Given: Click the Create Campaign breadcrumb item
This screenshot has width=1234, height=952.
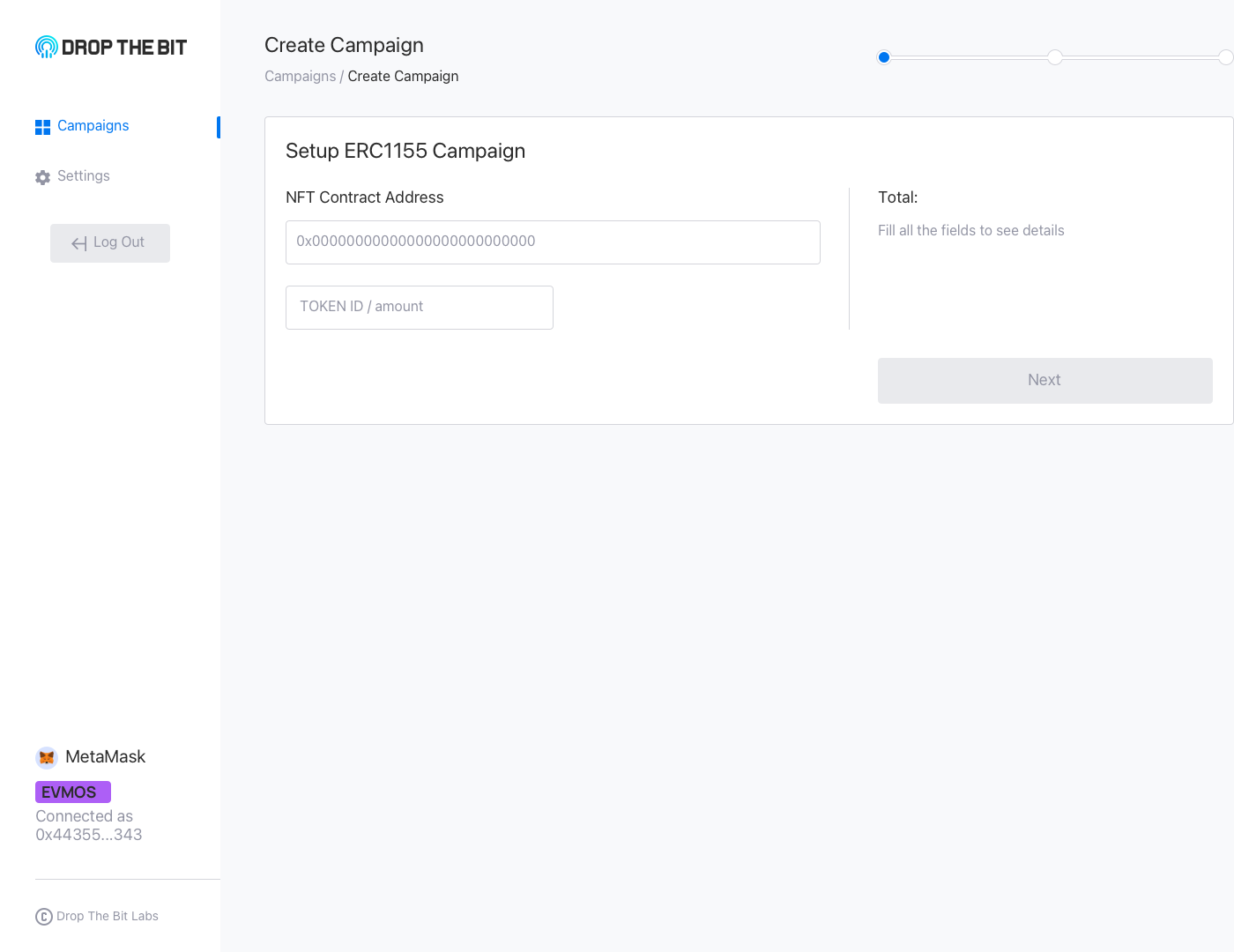Looking at the screenshot, I should tap(403, 77).
